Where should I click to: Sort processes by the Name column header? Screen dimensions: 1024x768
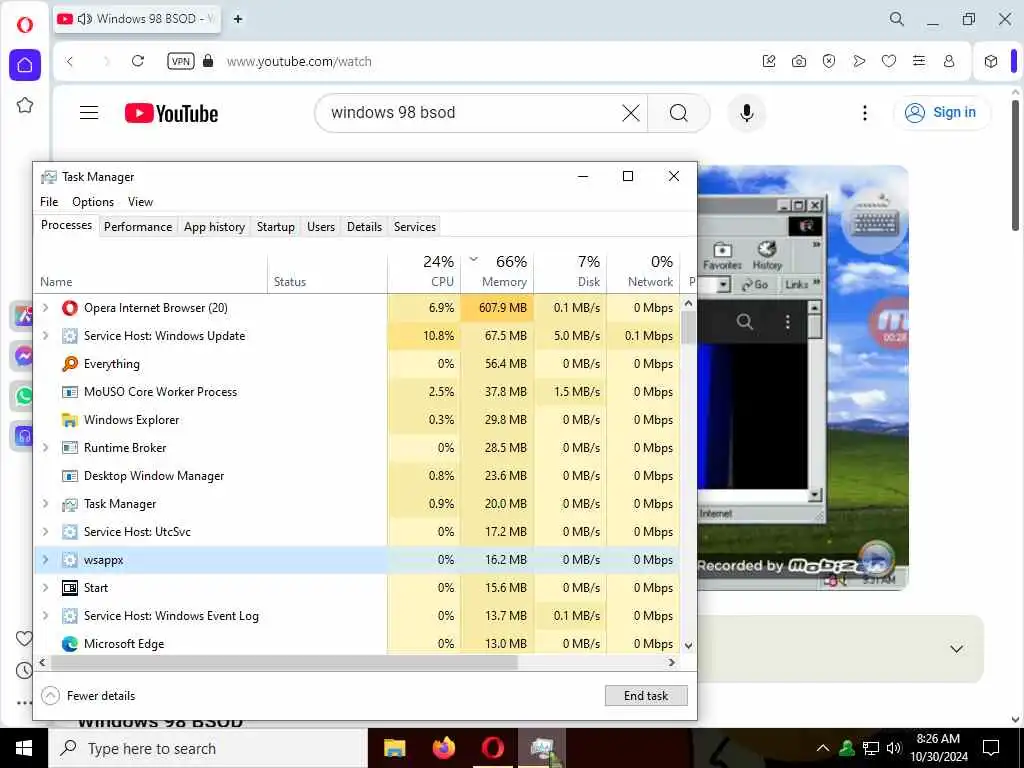point(151,272)
